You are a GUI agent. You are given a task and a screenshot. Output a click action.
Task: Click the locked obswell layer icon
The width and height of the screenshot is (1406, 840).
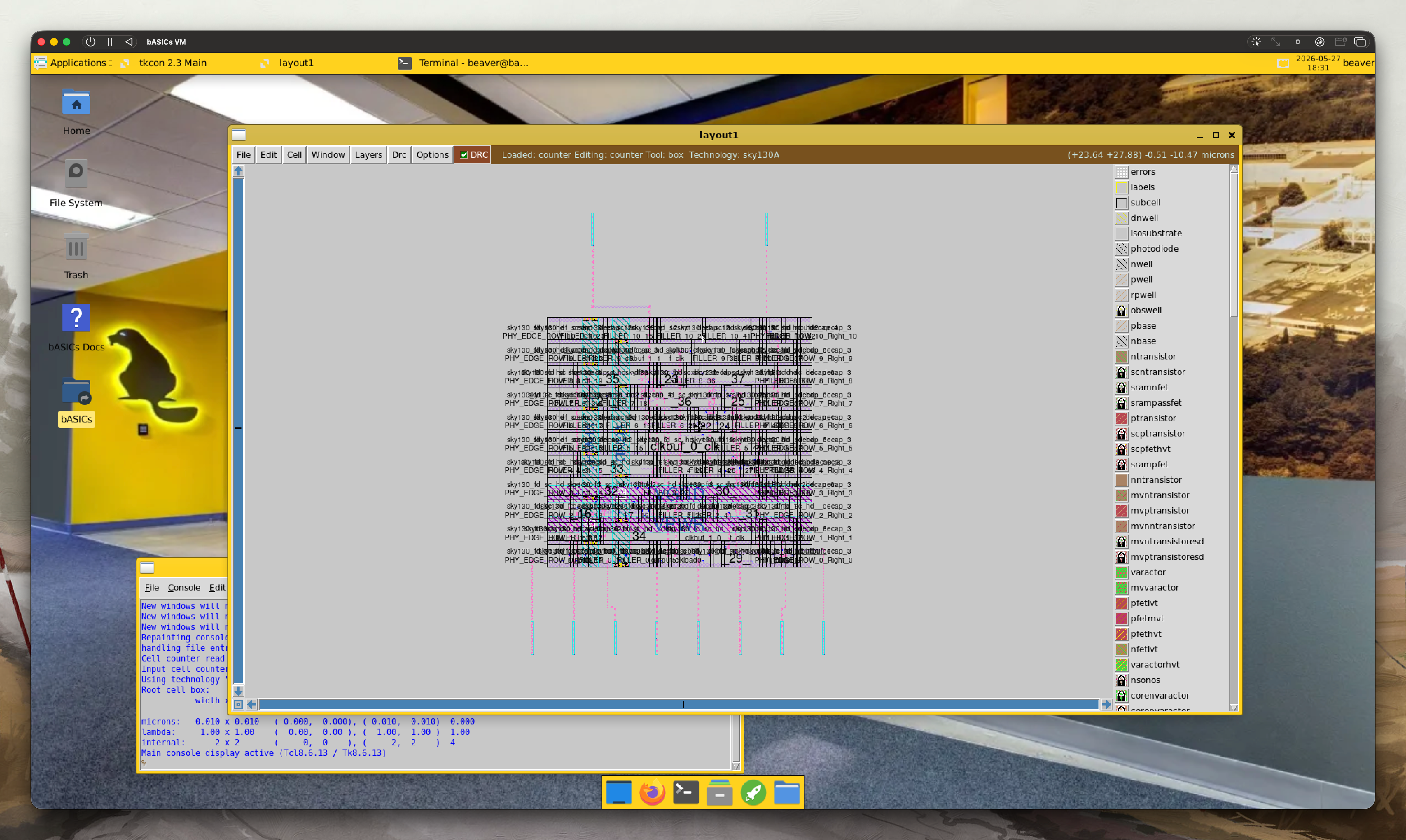1121,310
